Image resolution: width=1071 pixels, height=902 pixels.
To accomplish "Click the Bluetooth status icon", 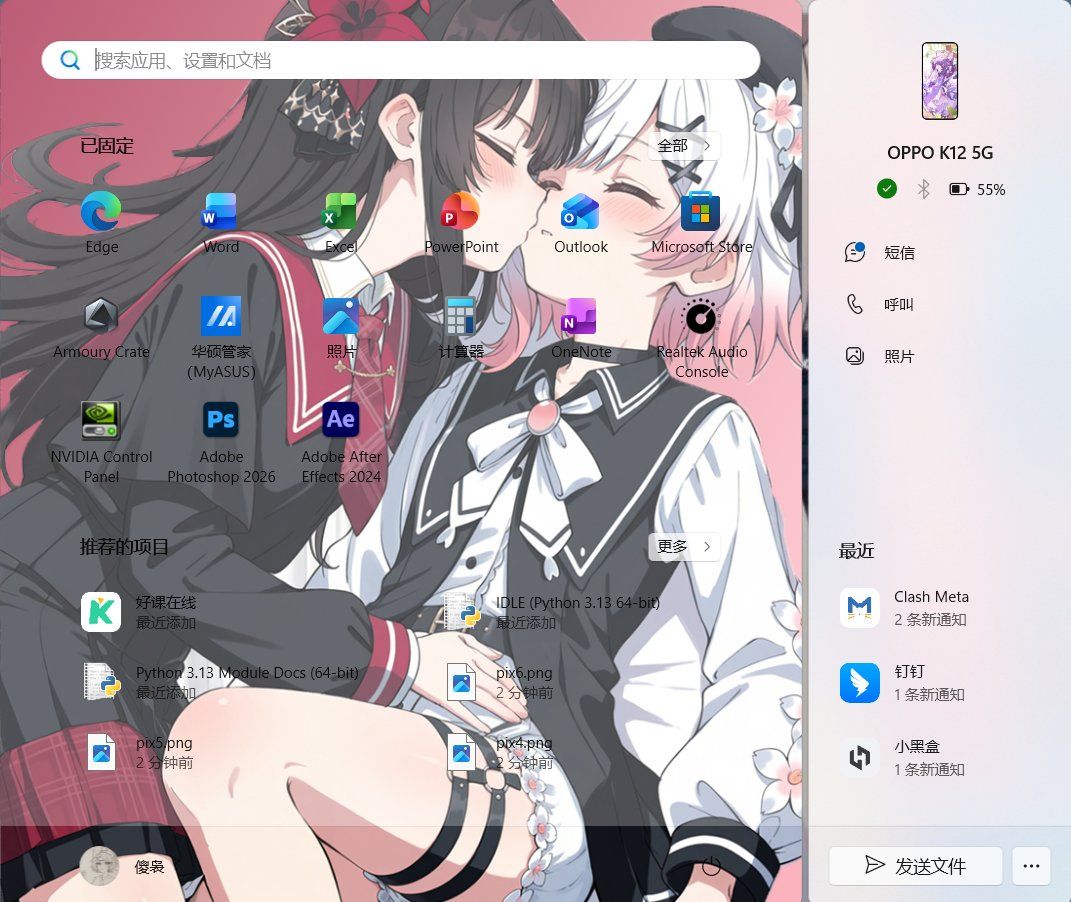I will coord(923,189).
